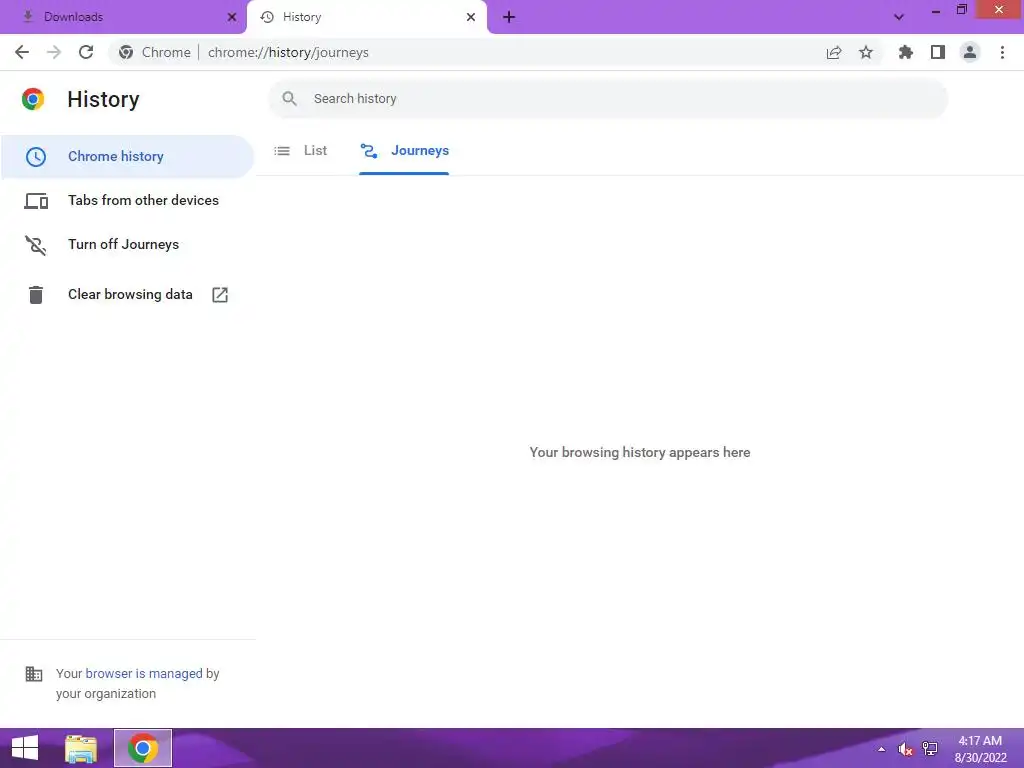Expand the tab search chevron

point(899,17)
